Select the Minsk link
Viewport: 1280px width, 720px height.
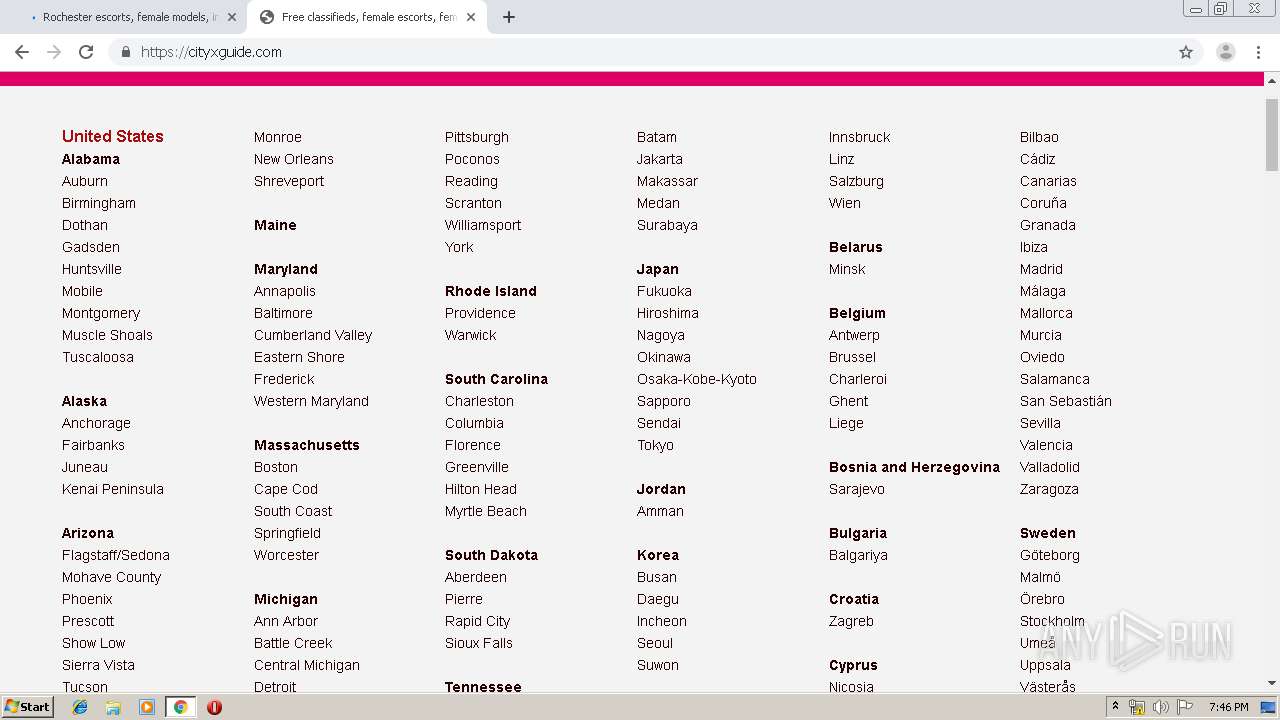pyautogui.click(x=847, y=269)
